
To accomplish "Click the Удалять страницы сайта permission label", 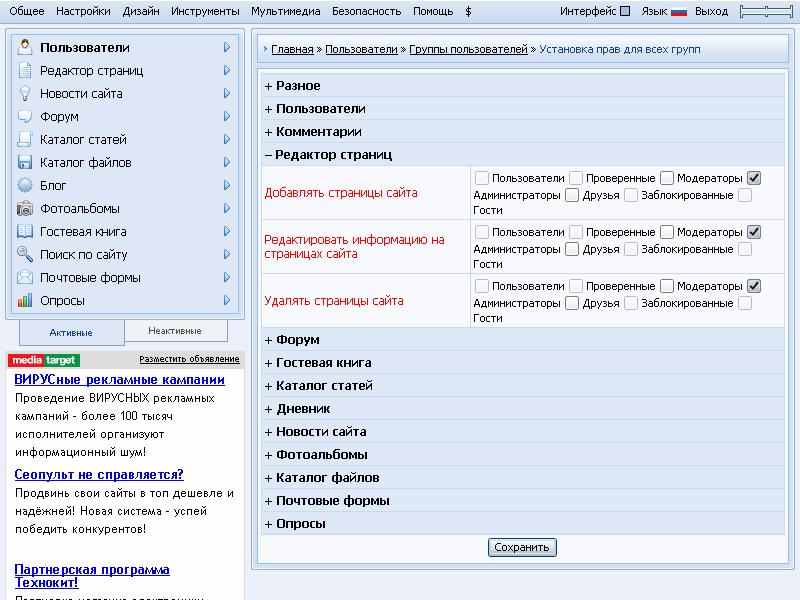I will (x=334, y=301).
